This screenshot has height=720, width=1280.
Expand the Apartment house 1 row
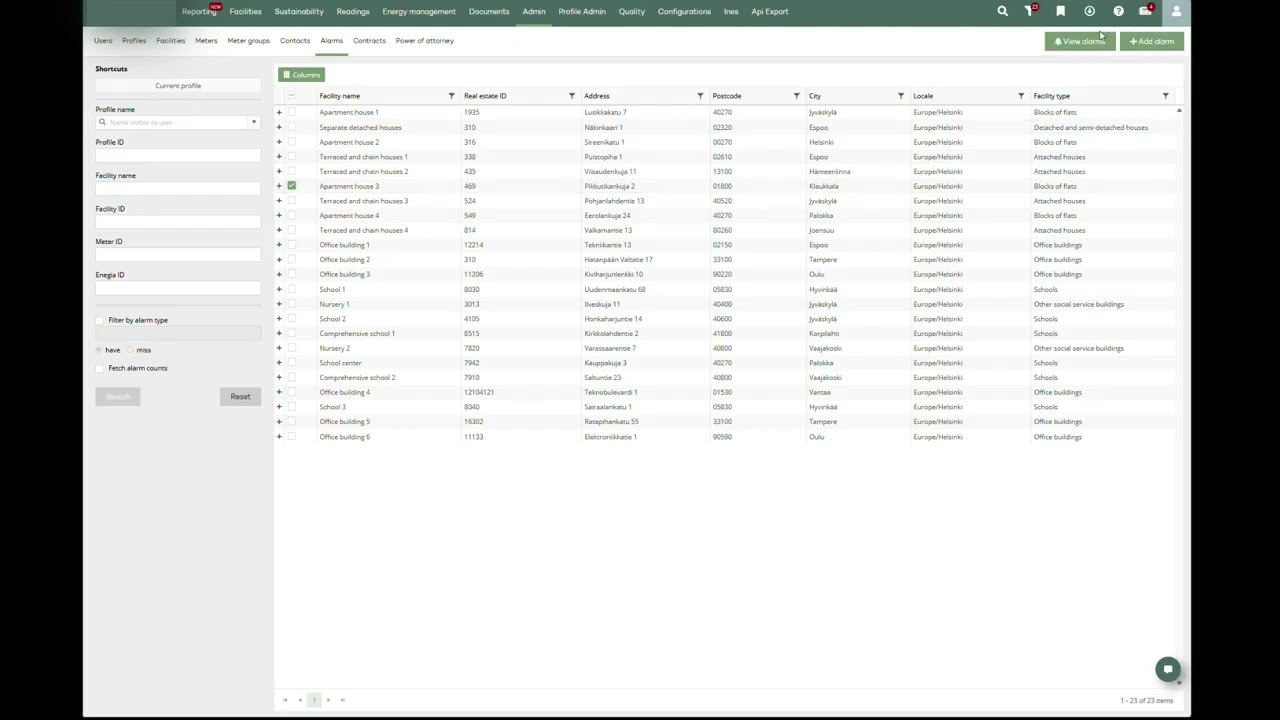[279, 112]
